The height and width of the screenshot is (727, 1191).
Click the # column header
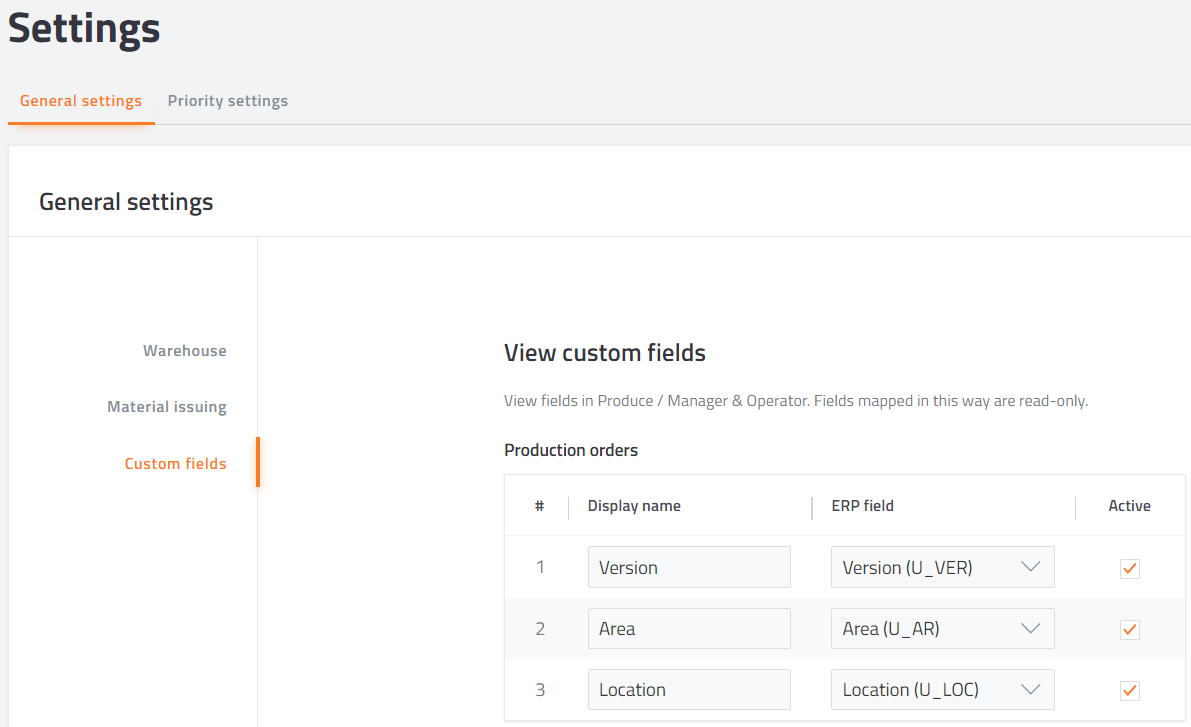(539, 506)
